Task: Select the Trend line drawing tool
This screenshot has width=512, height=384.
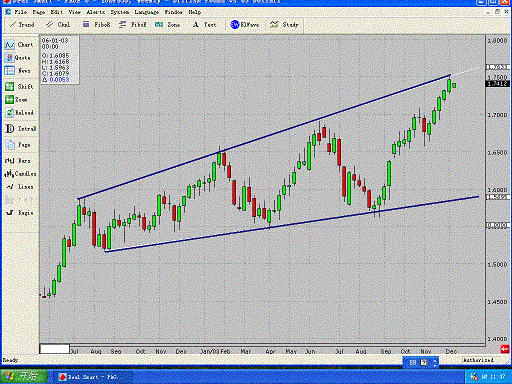Action: tap(22, 25)
